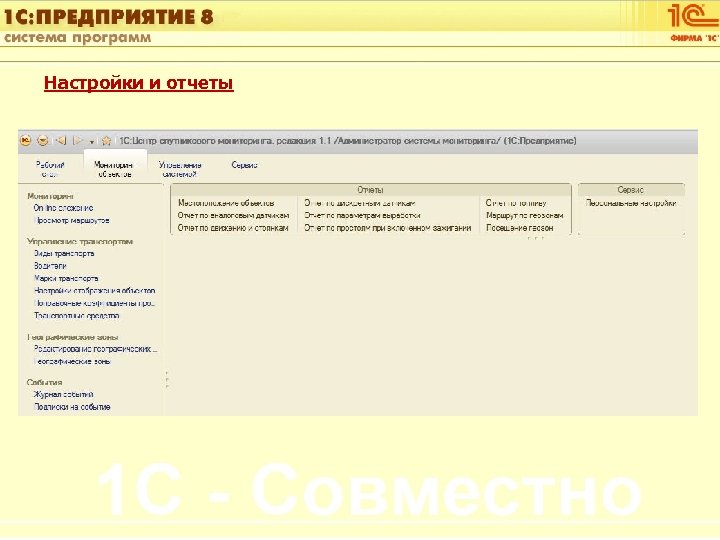The height and width of the screenshot is (540, 720).
Task: Open Отчет по аналоговым датчикам
Action: click(x=233, y=215)
